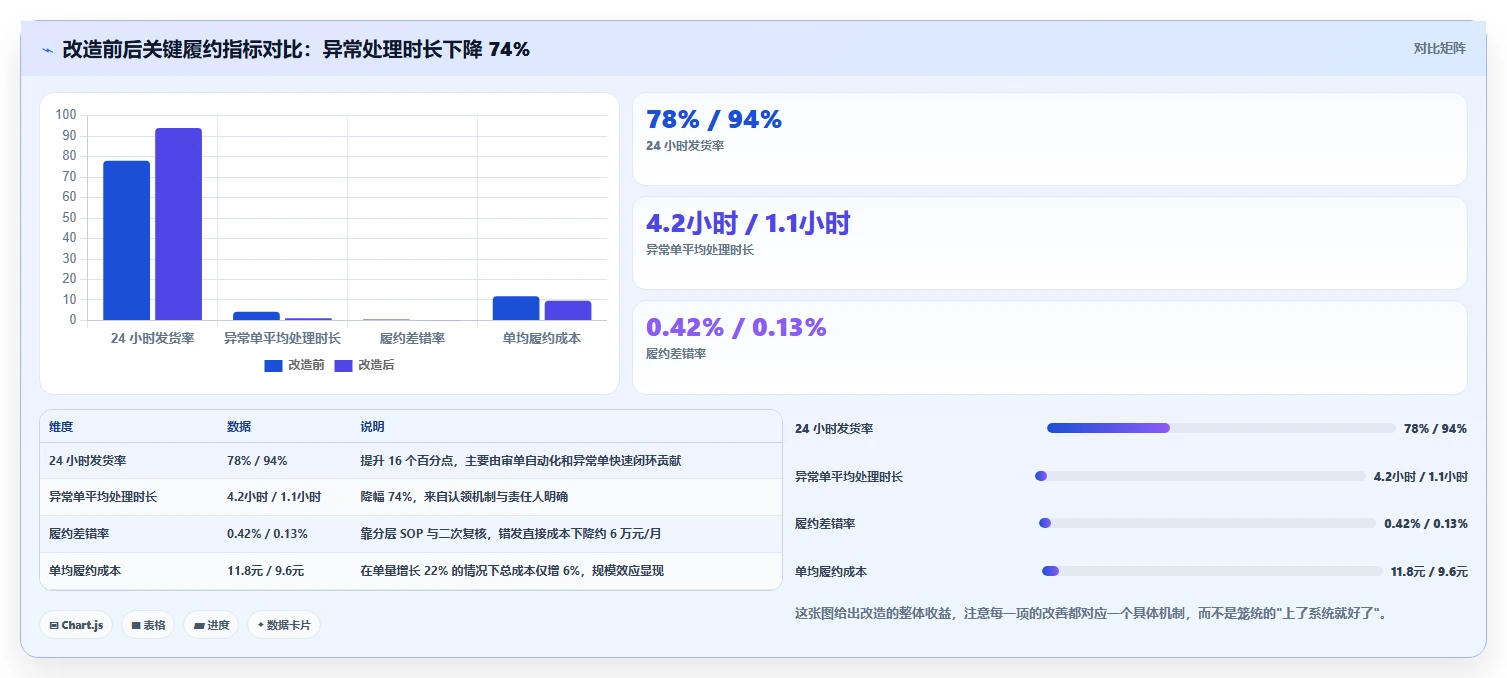The width and height of the screenshot is (1507, 678).
Task: Click the 改造后 bar for 24 小时发货率
Action: [x=178, y=224]
